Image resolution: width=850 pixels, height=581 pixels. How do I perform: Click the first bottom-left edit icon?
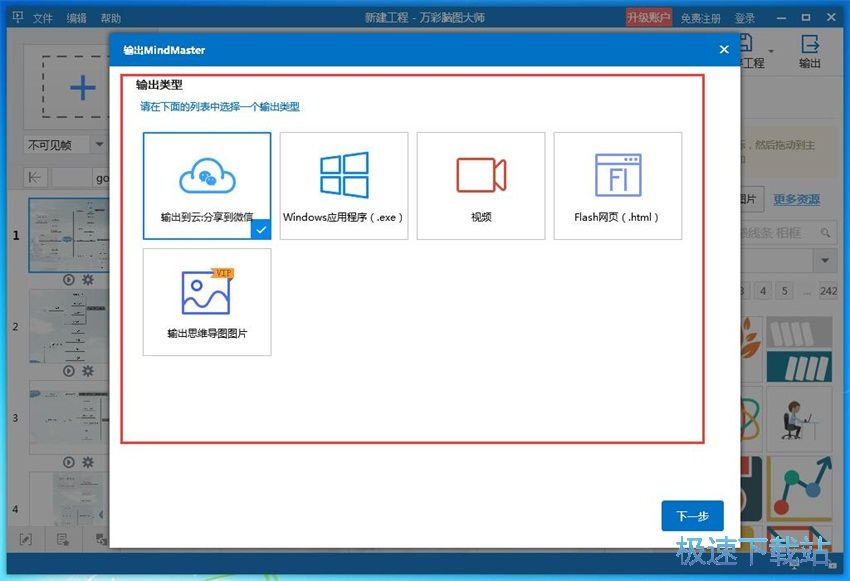click(26, 539)
